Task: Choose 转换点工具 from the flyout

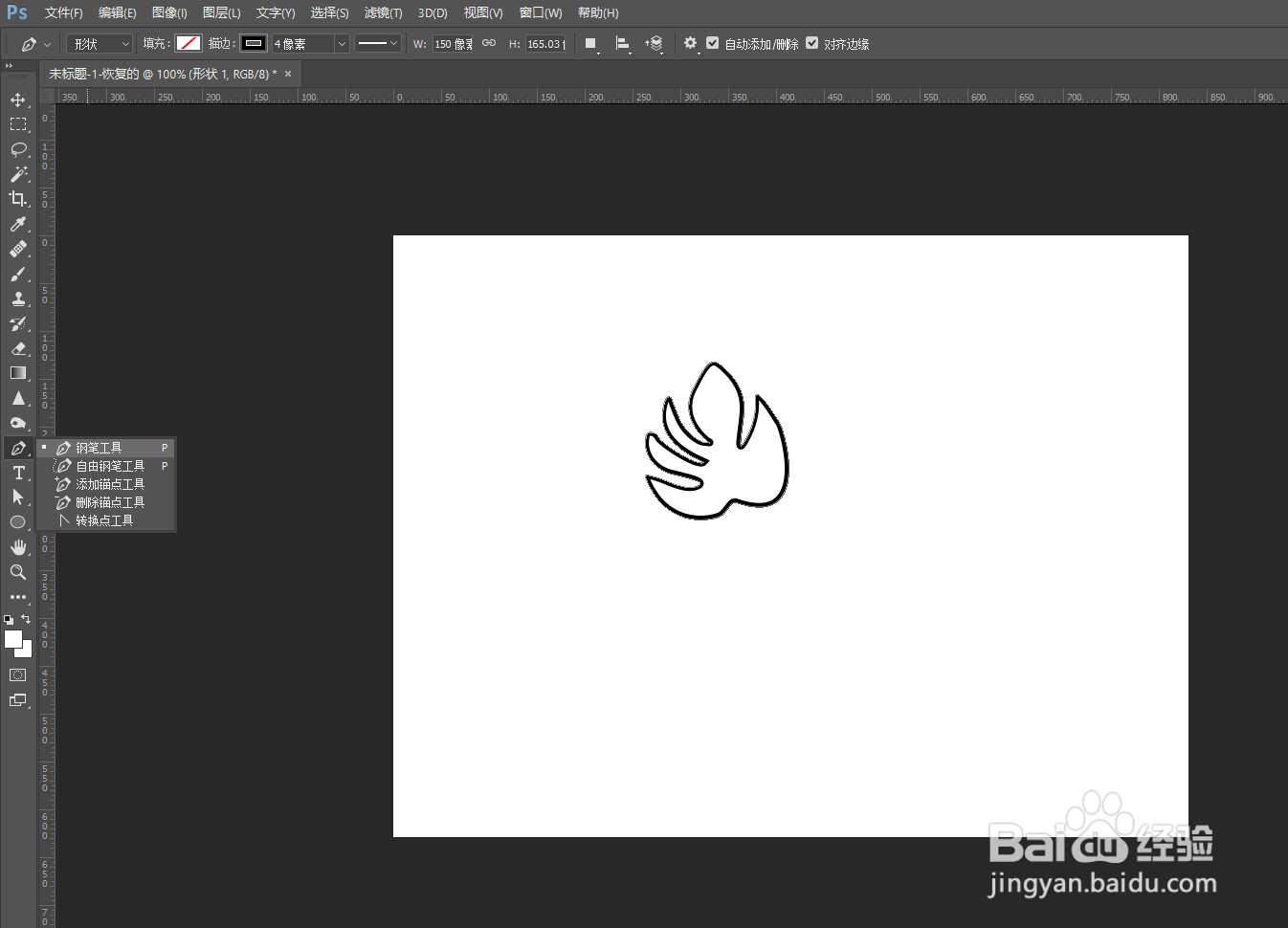Action: pos(106,520)
